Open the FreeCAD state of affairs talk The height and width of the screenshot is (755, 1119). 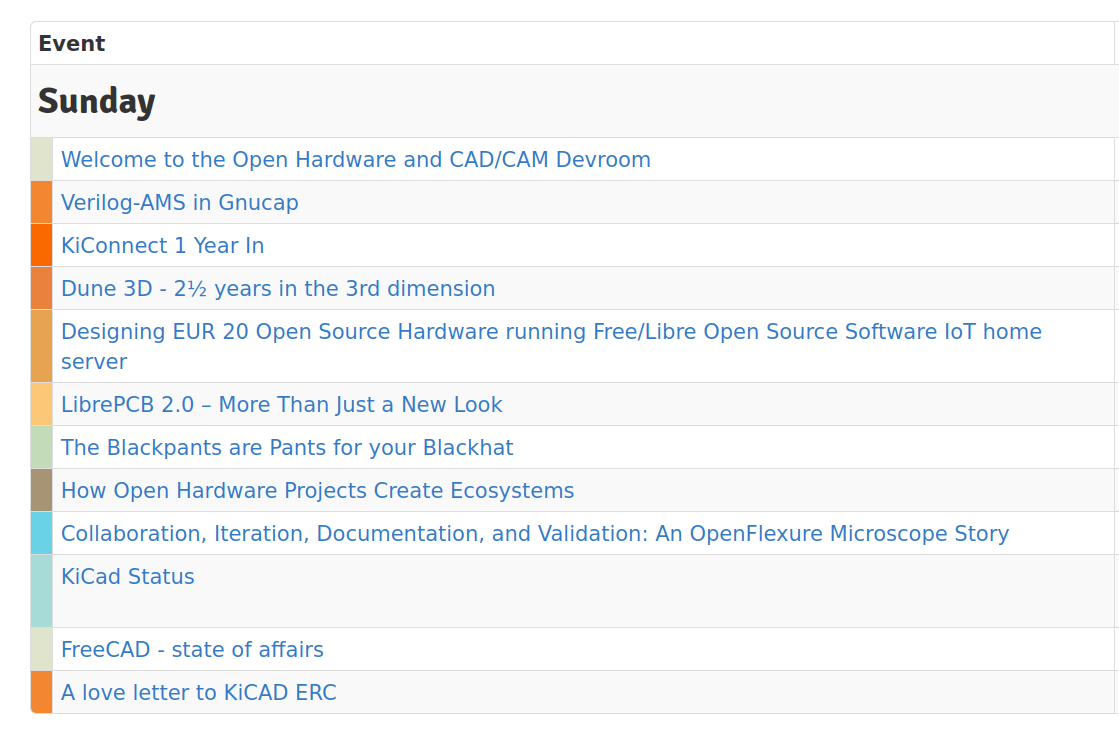pos(192,649)
